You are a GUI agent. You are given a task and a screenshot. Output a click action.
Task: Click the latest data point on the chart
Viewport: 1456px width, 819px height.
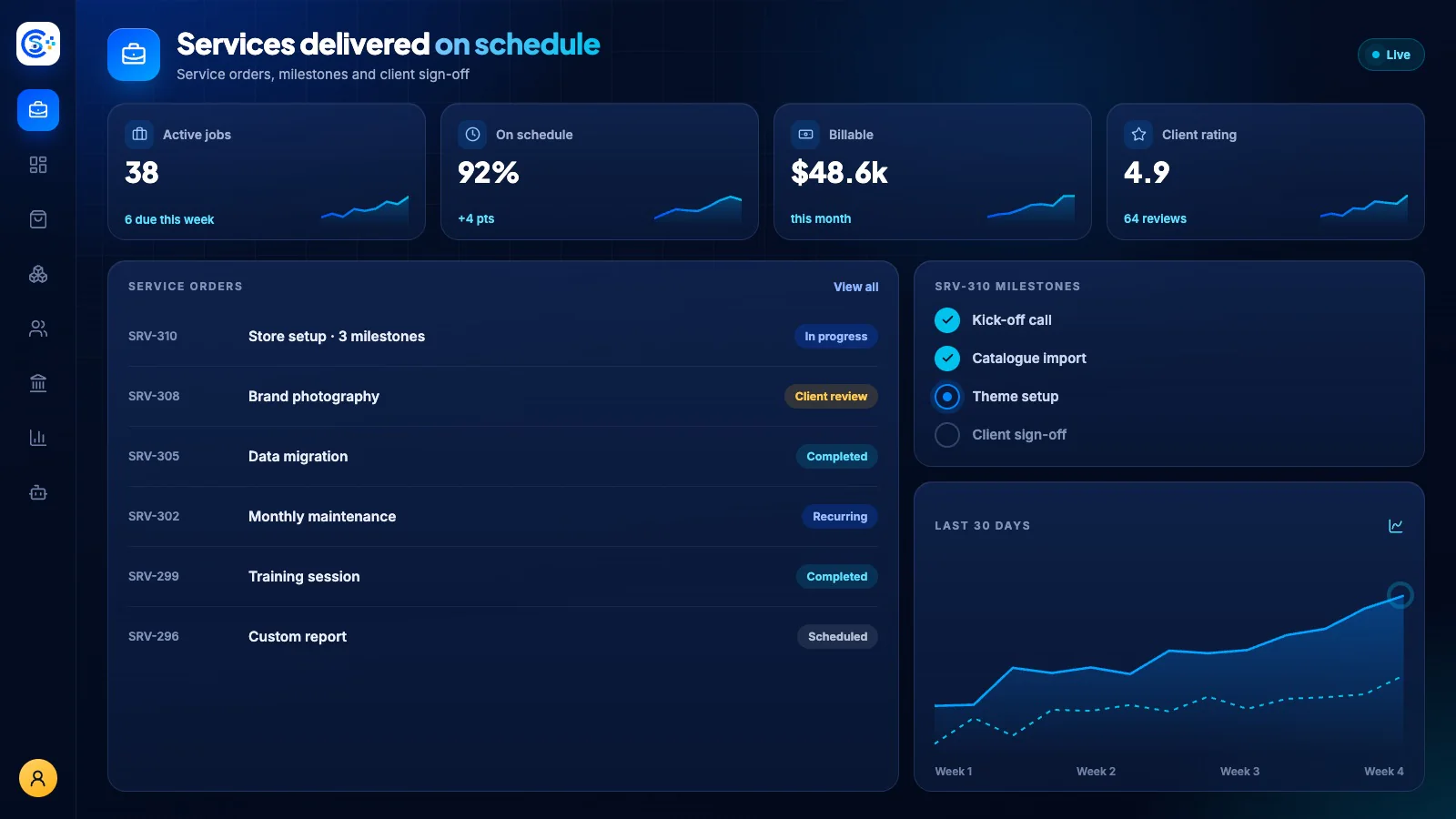1400,595
